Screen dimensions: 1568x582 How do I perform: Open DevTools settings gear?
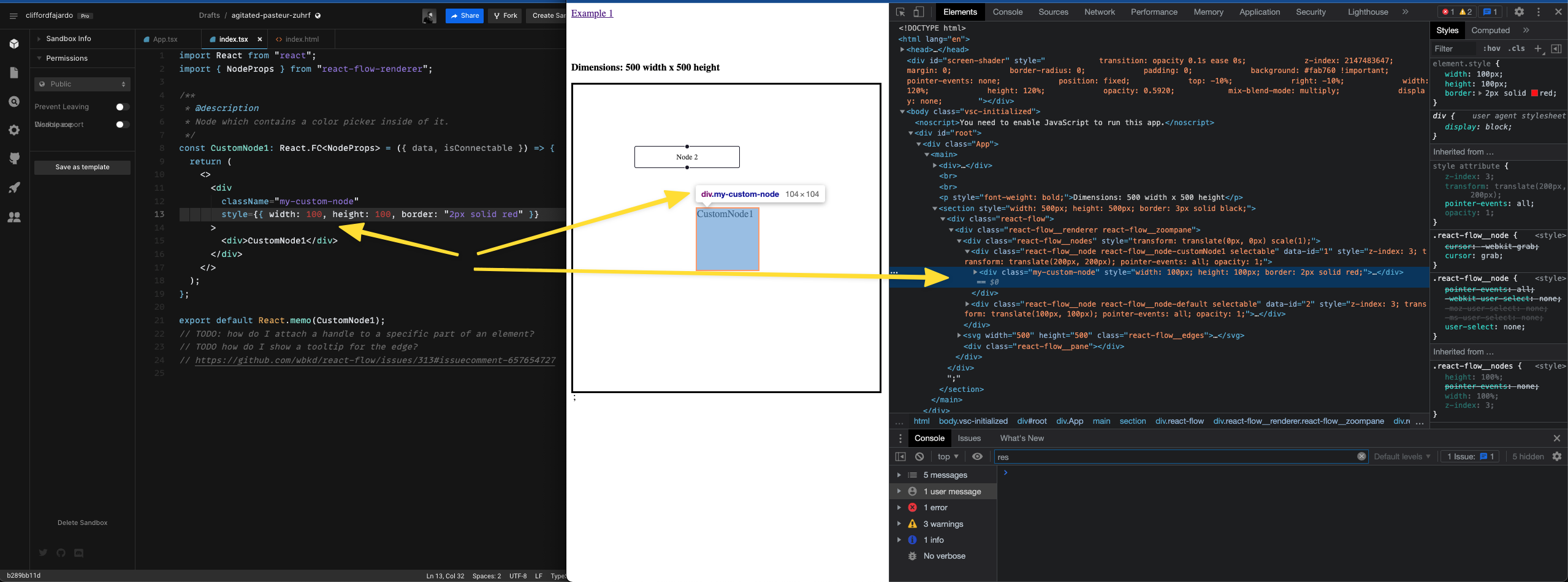[1519, 11]
